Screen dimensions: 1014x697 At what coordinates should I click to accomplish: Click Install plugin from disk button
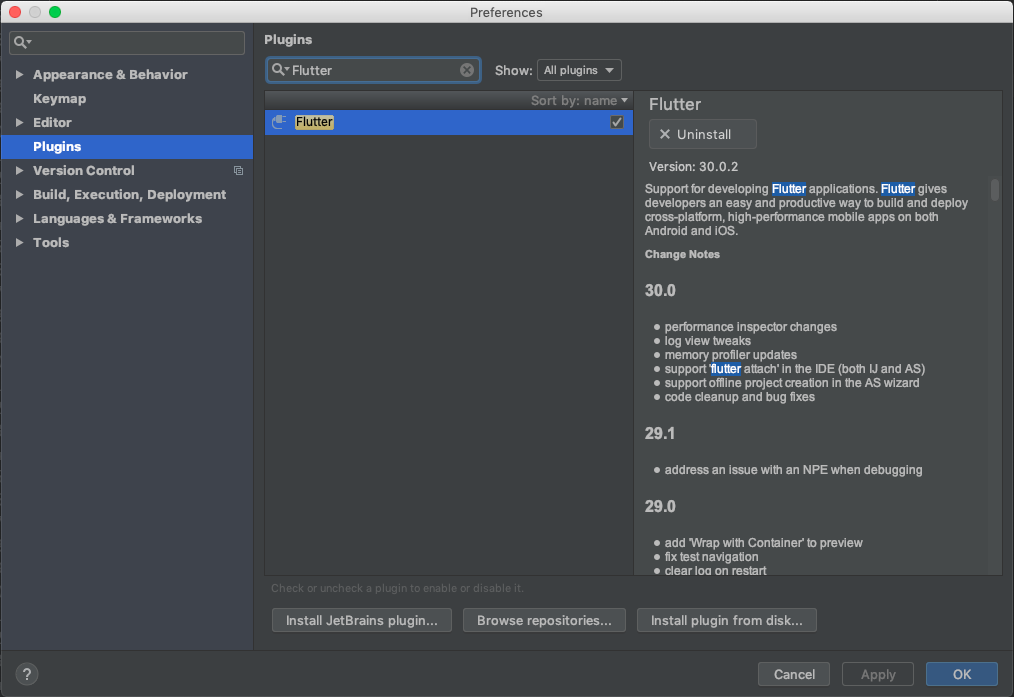coord(726,620)
